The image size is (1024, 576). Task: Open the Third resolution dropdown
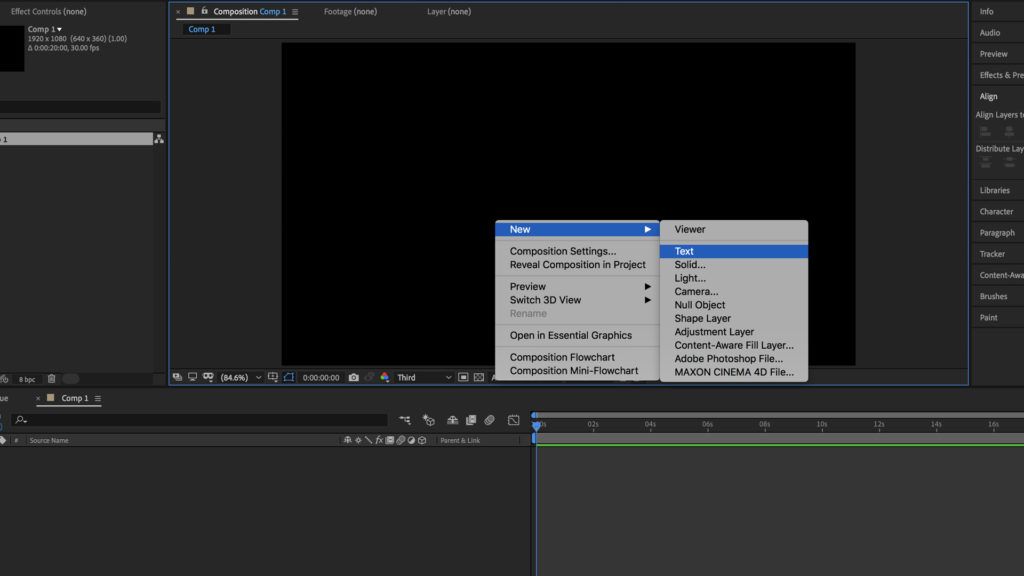[423, 377]
